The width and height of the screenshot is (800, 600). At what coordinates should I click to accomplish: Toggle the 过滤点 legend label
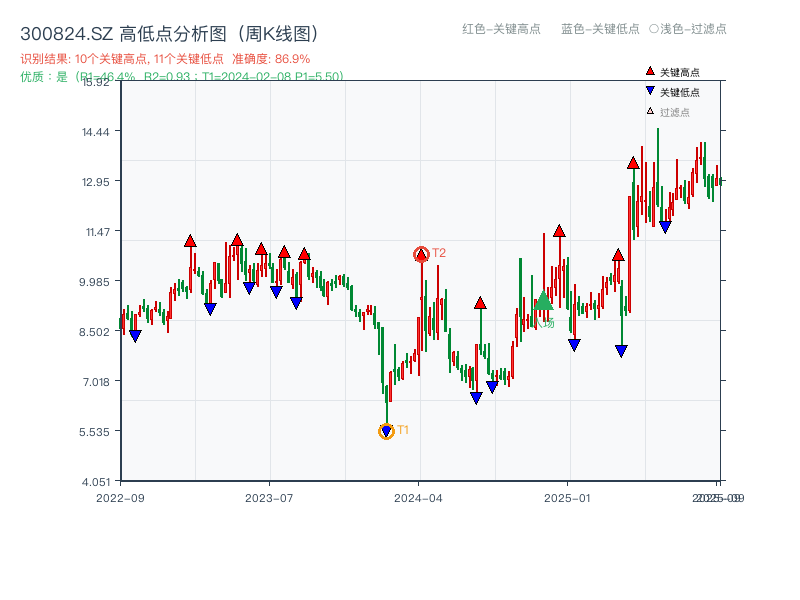tap(674, 112)
